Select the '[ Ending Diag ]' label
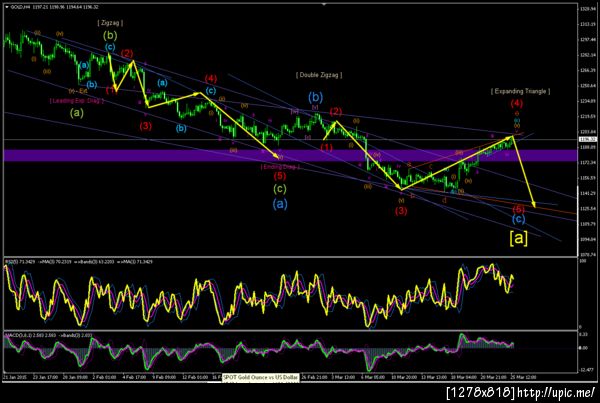The height and width of the screenshot is (403, 600). (280, 166)
